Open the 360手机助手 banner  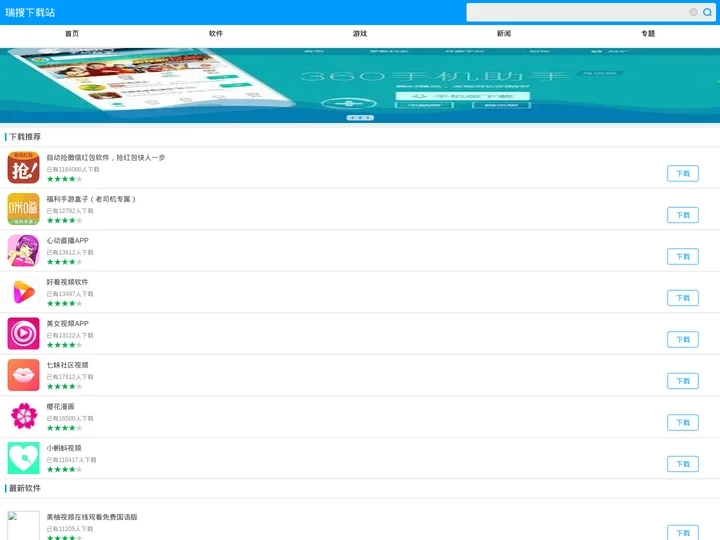[360, 85]
